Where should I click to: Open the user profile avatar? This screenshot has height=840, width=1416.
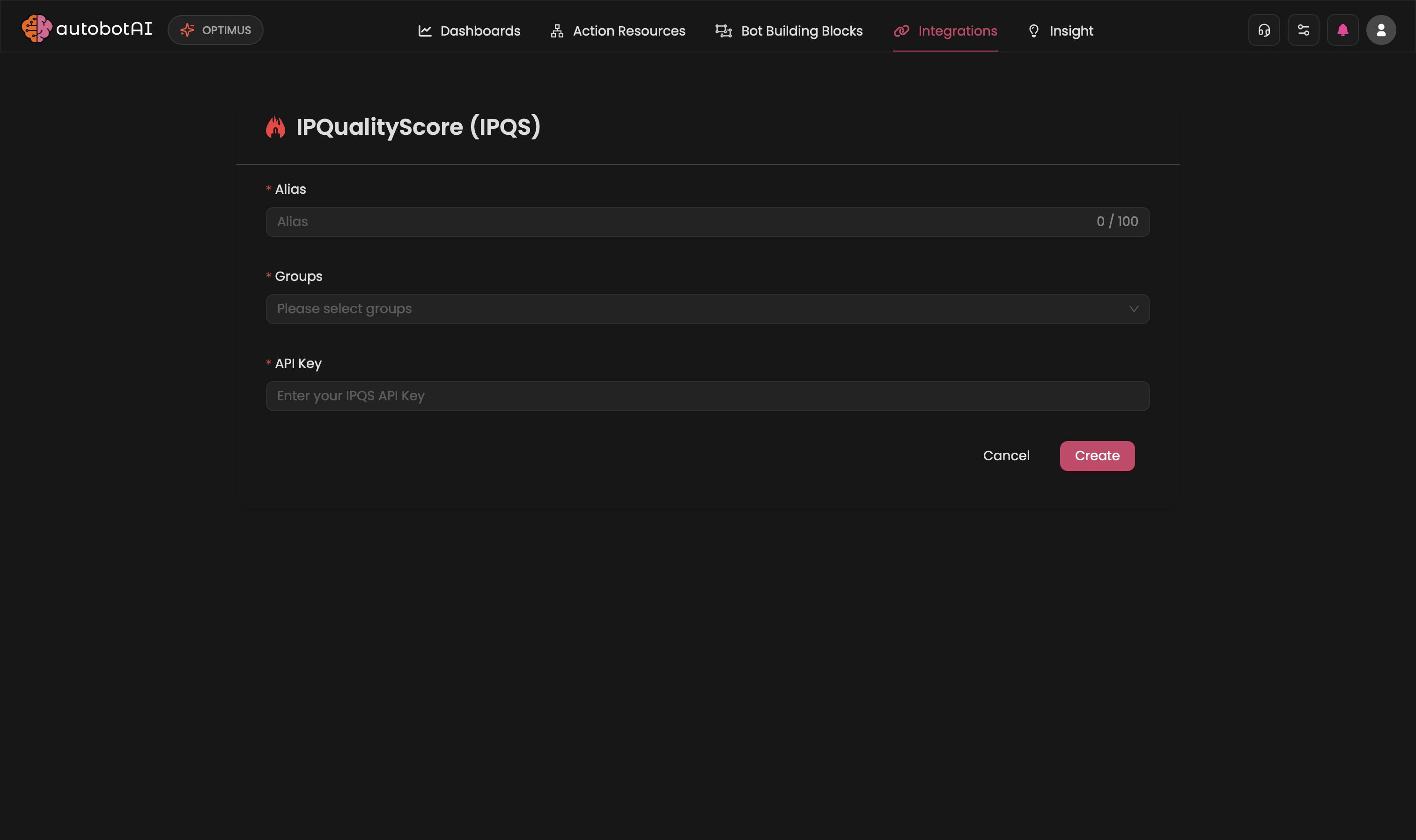click(x=1381, y=30)
